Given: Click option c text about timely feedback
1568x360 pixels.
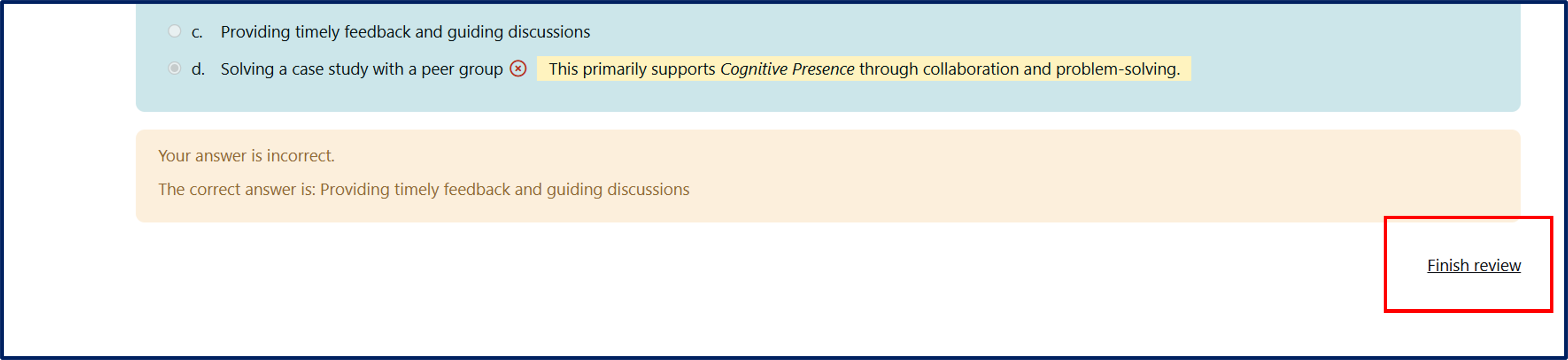Looking at the screenshot, I should (x=405, y=32).
